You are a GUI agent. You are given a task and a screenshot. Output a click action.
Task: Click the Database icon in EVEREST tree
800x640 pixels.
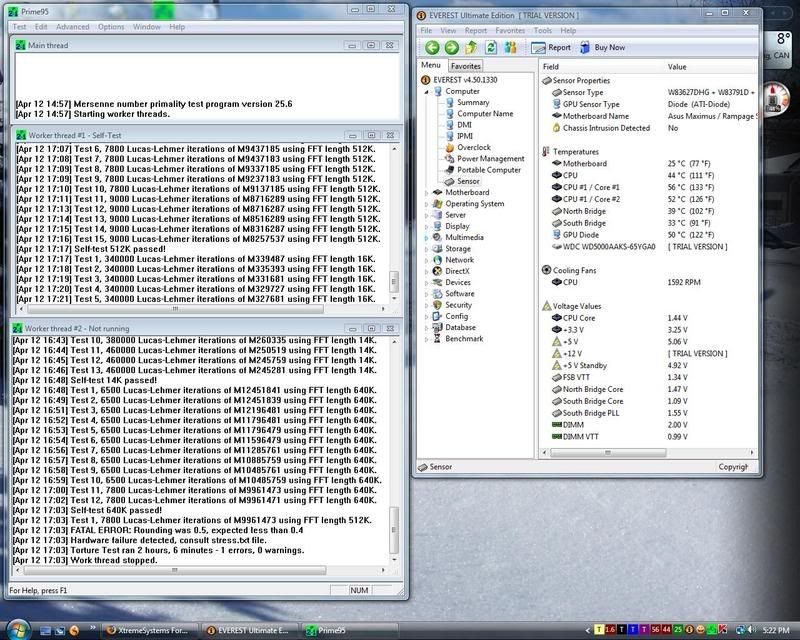tap(437, 327)
